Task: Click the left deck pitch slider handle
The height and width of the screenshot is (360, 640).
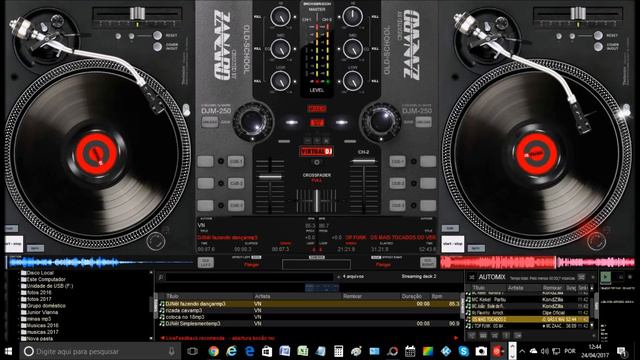Action: (137, 13)
